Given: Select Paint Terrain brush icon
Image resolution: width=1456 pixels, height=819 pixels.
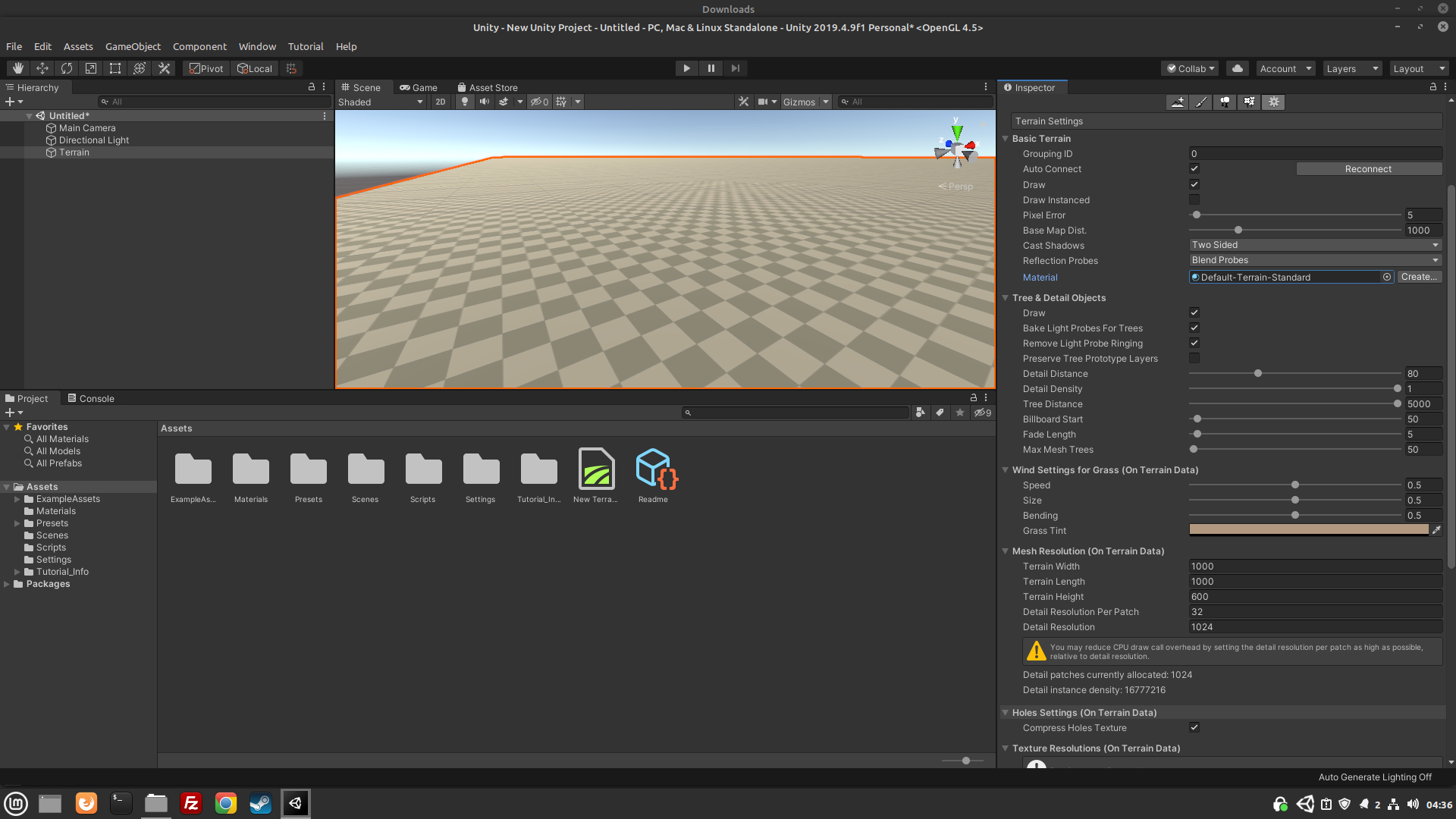Looking at the screenshot, I should tap(1202, 102).
